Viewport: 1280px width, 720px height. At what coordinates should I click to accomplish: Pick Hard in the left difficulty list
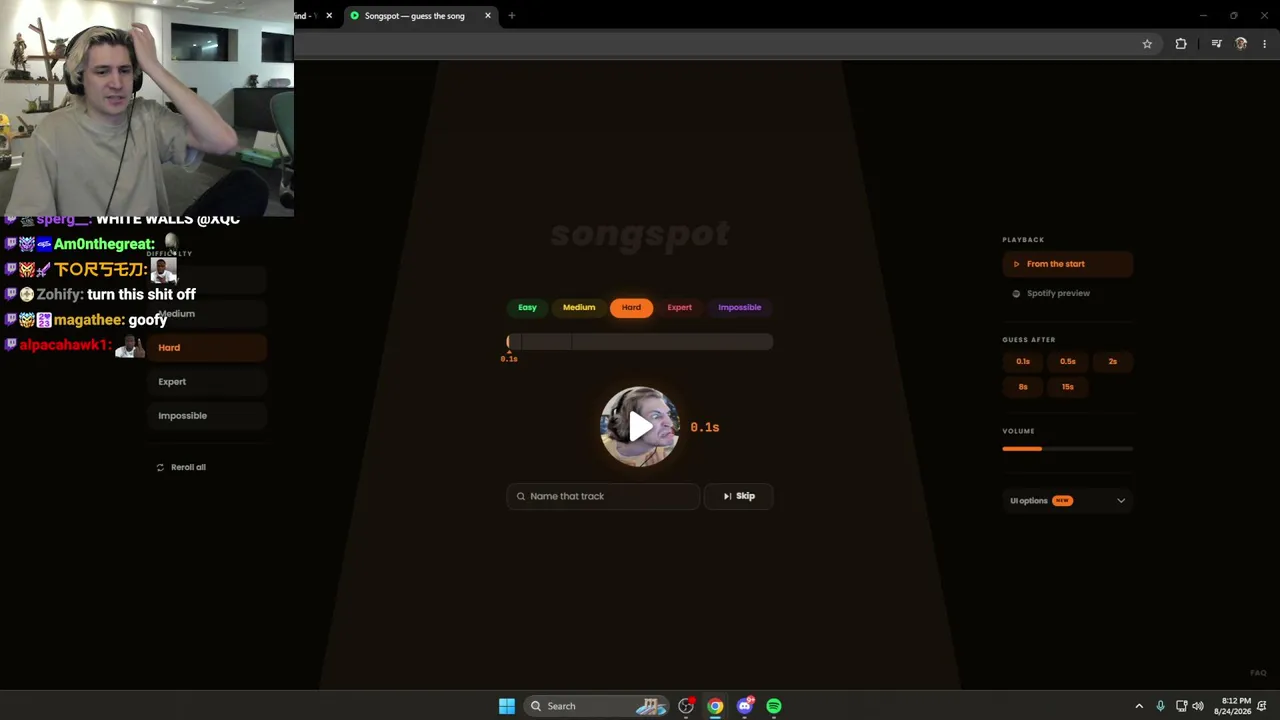207,348
